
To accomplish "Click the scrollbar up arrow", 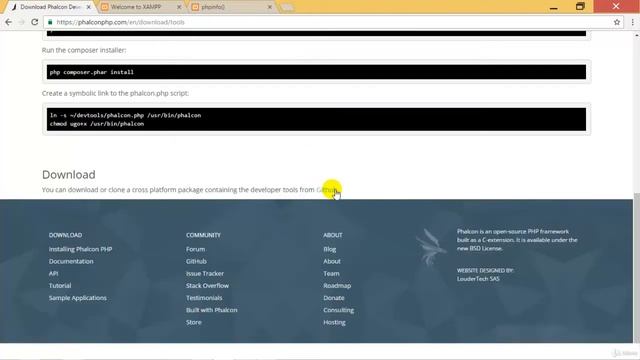I will point(636,36).
